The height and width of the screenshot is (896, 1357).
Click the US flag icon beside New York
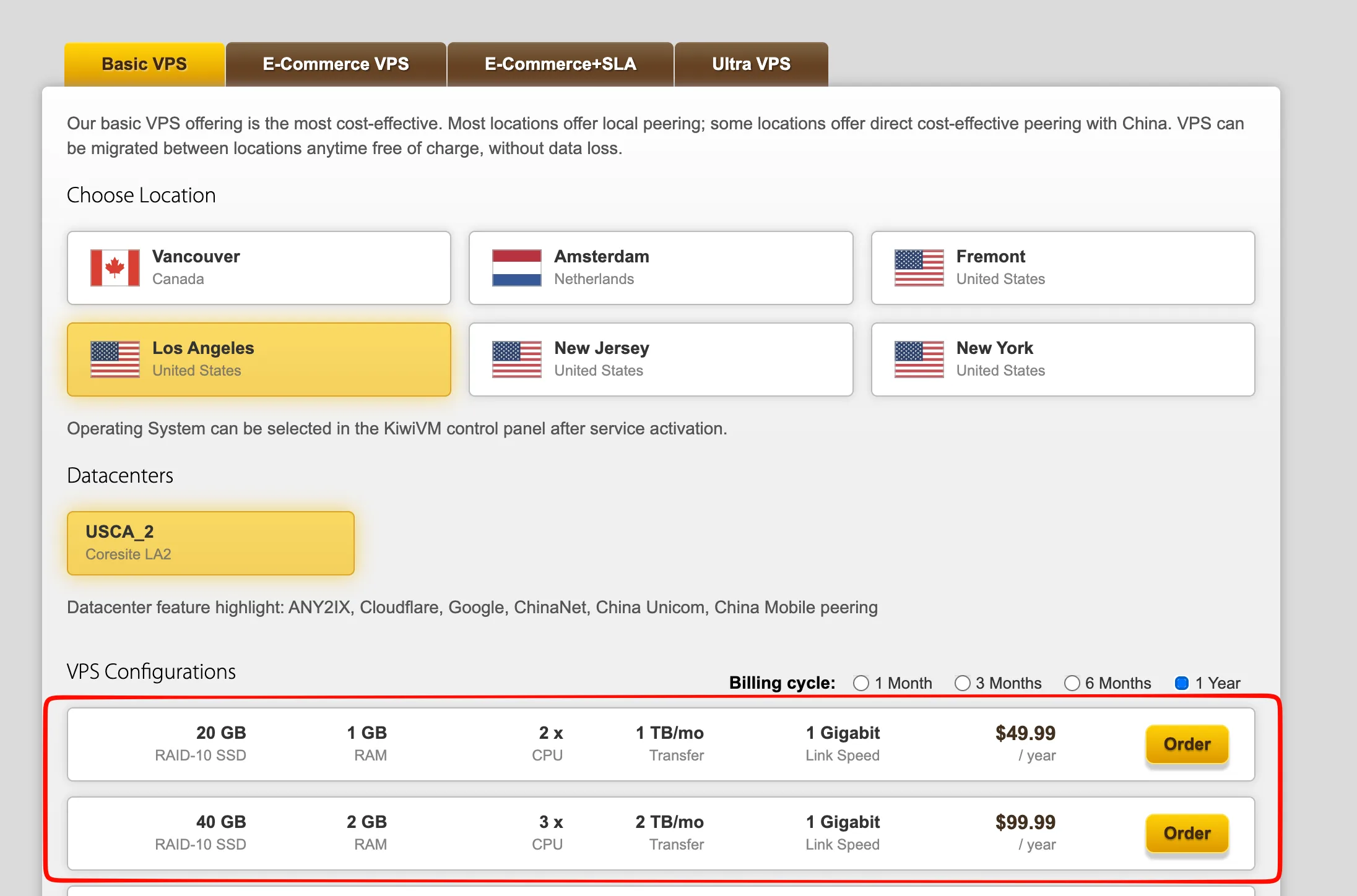coord(919,360)
